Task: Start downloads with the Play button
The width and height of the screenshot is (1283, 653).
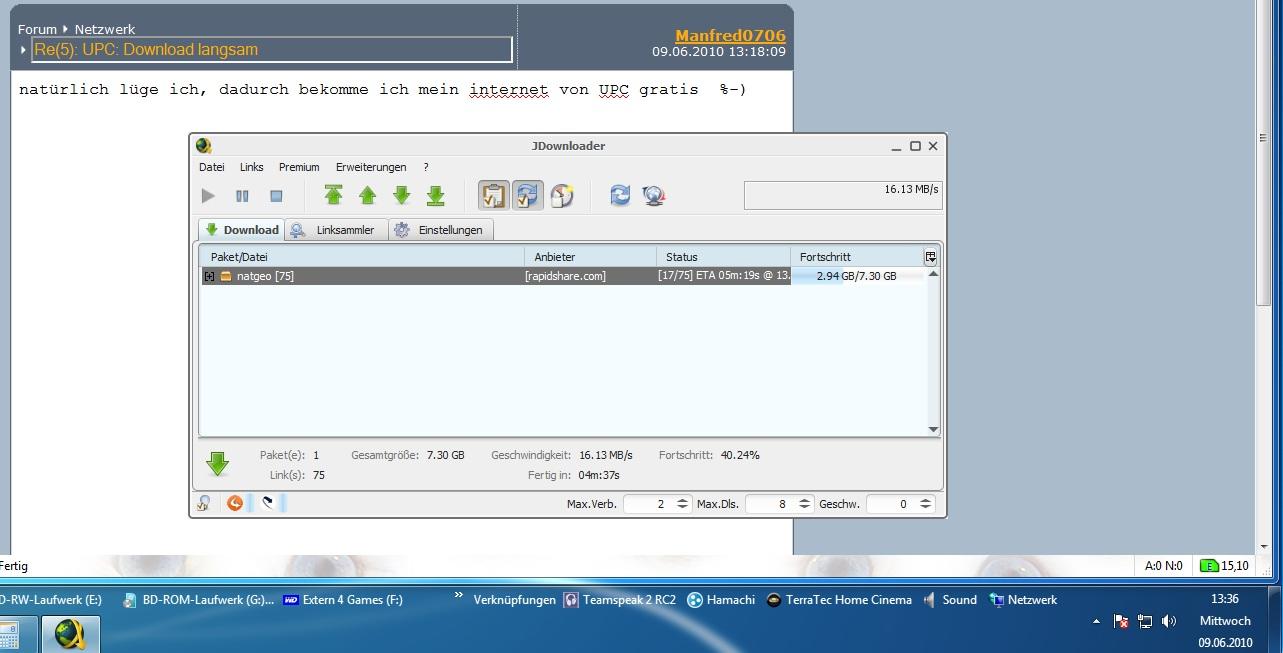Action: (x=208, y=196)
